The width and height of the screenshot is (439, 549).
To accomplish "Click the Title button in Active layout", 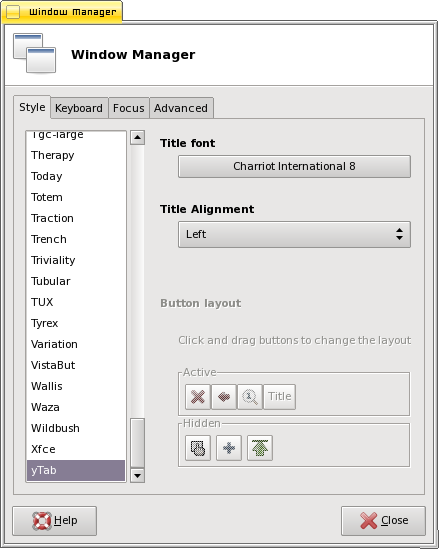I will 279,397.
